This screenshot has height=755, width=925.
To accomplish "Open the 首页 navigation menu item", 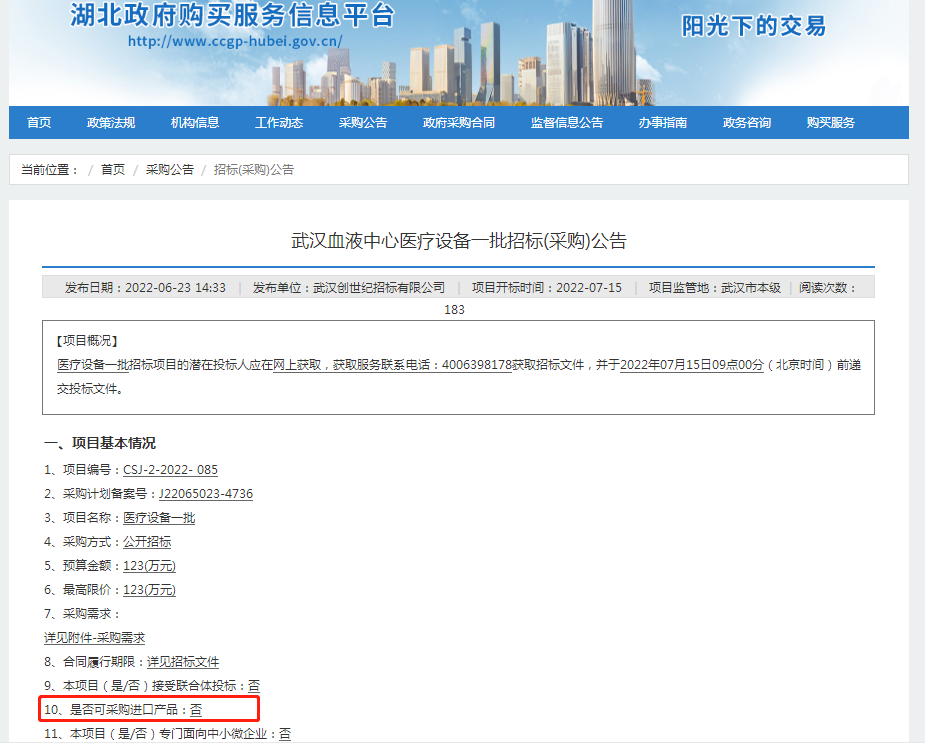I will tap(39, 123).
